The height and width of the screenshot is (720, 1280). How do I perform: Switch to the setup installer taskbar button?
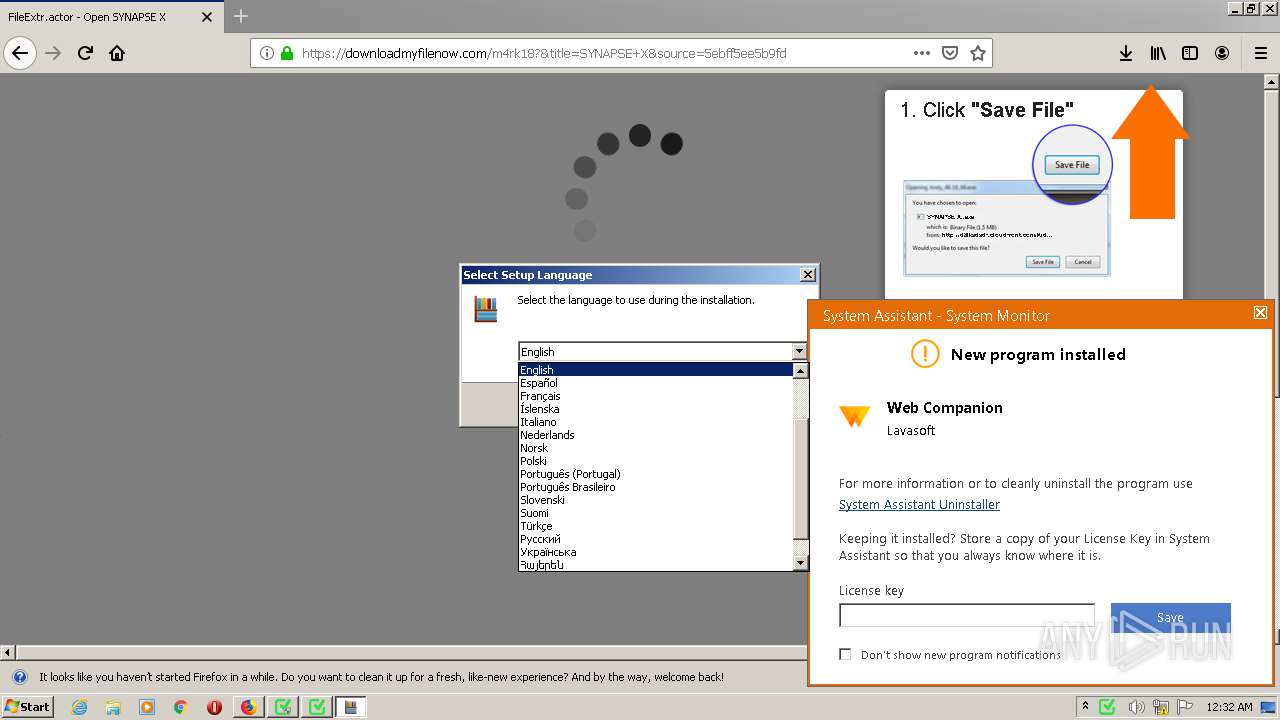click(x=351, y=707)
